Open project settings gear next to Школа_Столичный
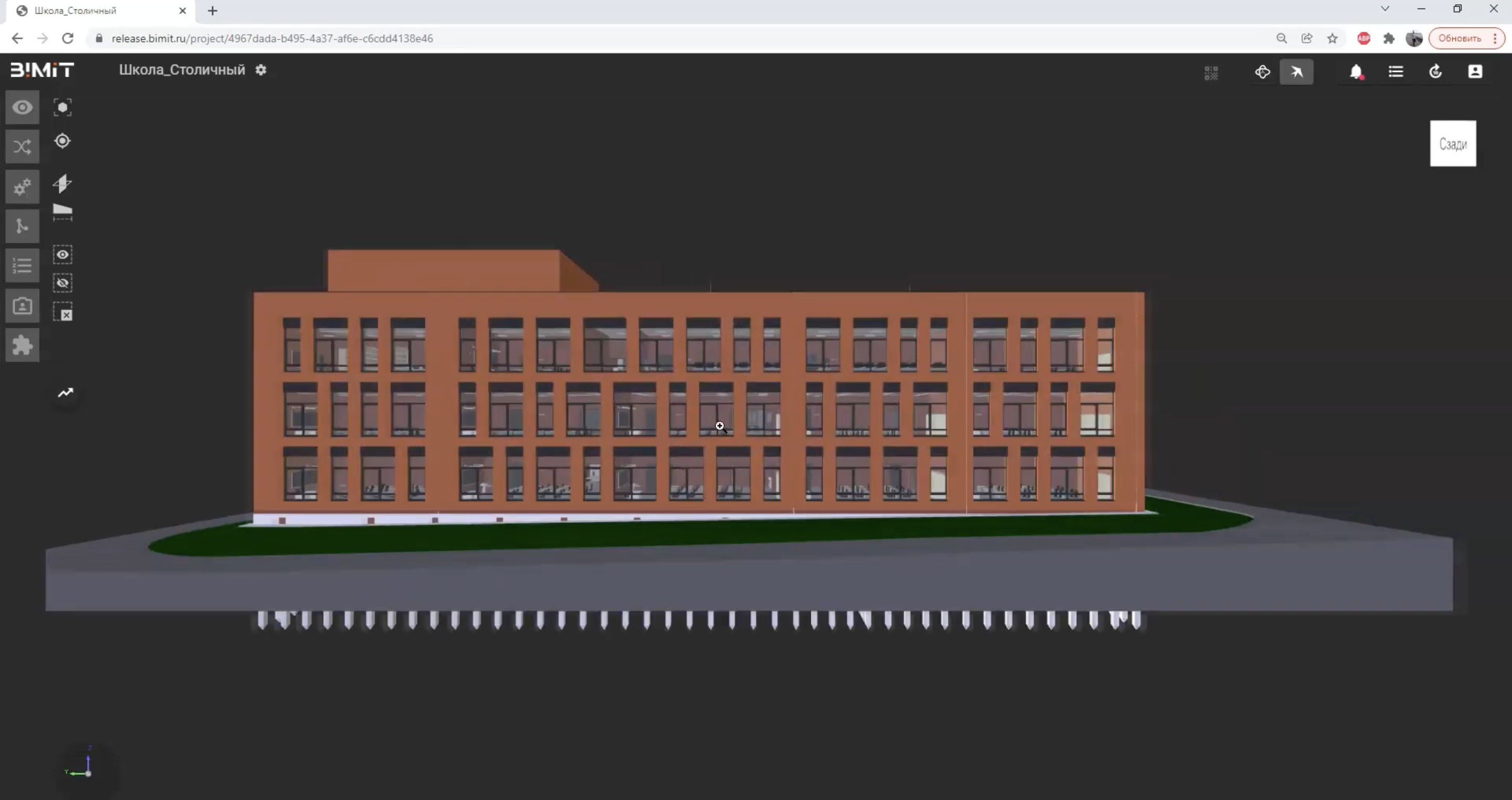 tap(261, 70)
